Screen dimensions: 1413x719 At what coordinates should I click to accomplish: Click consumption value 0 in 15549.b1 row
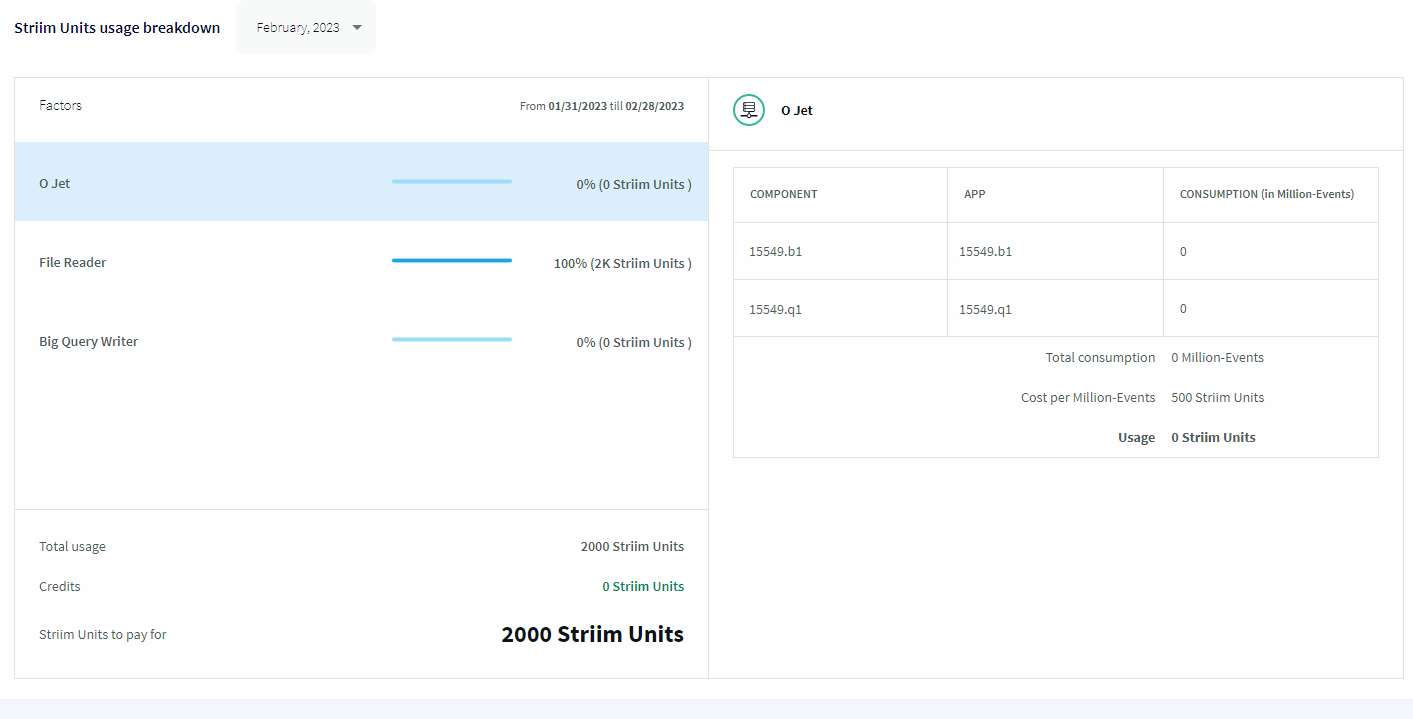coord(1183,251)
